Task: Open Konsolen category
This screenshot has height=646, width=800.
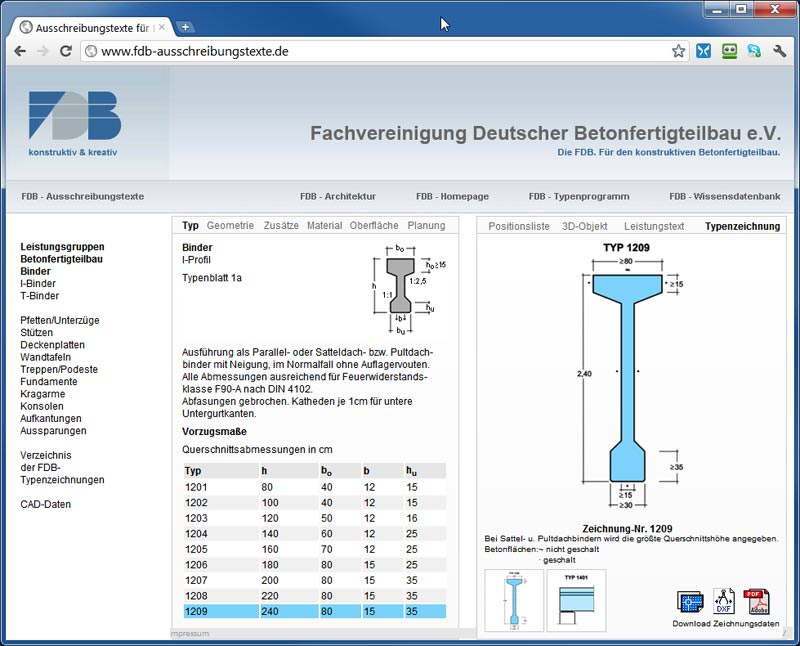Action: point(42,406)
